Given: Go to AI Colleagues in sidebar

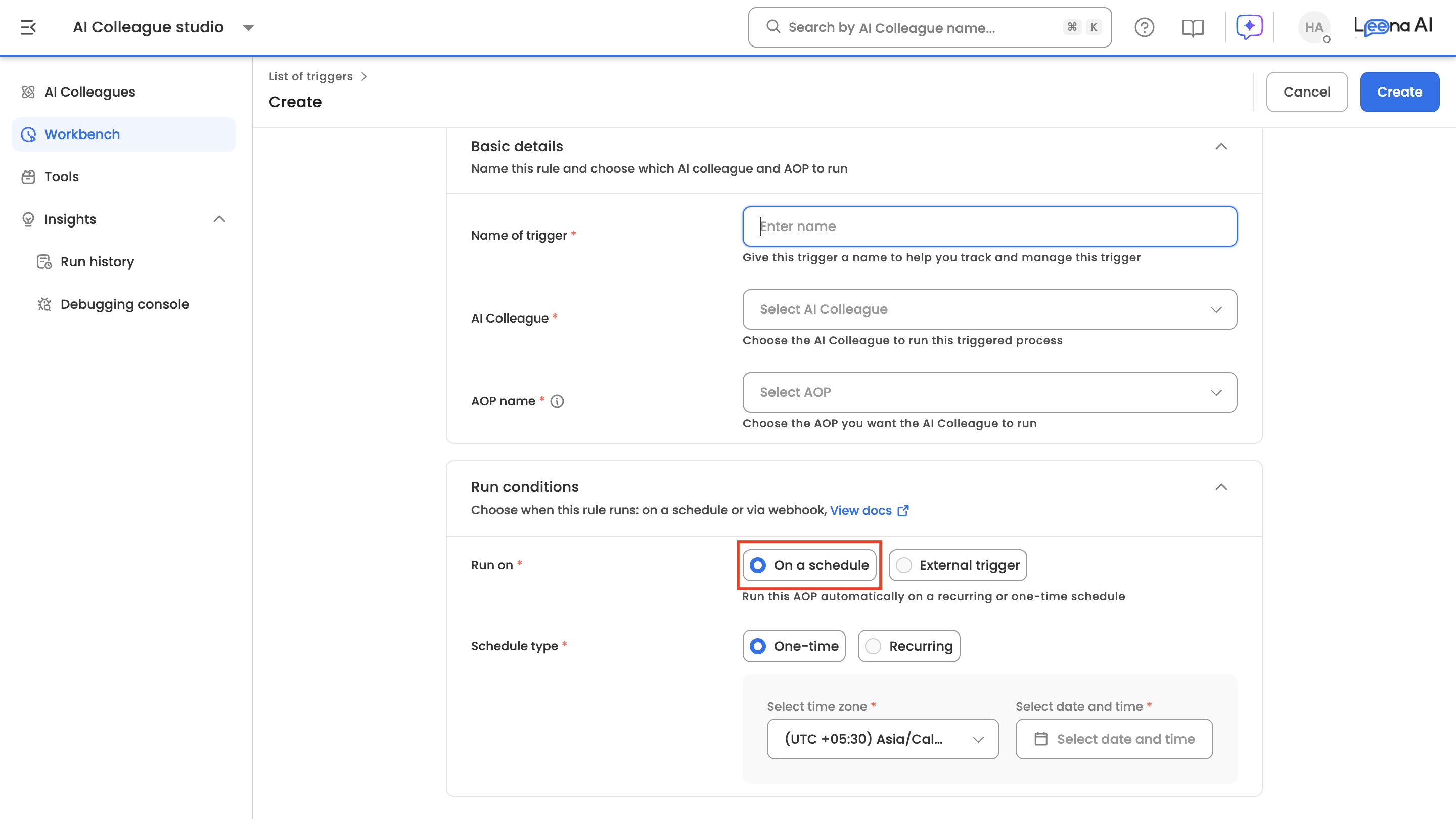Looking at the screenshot, I should click(124, 92).
